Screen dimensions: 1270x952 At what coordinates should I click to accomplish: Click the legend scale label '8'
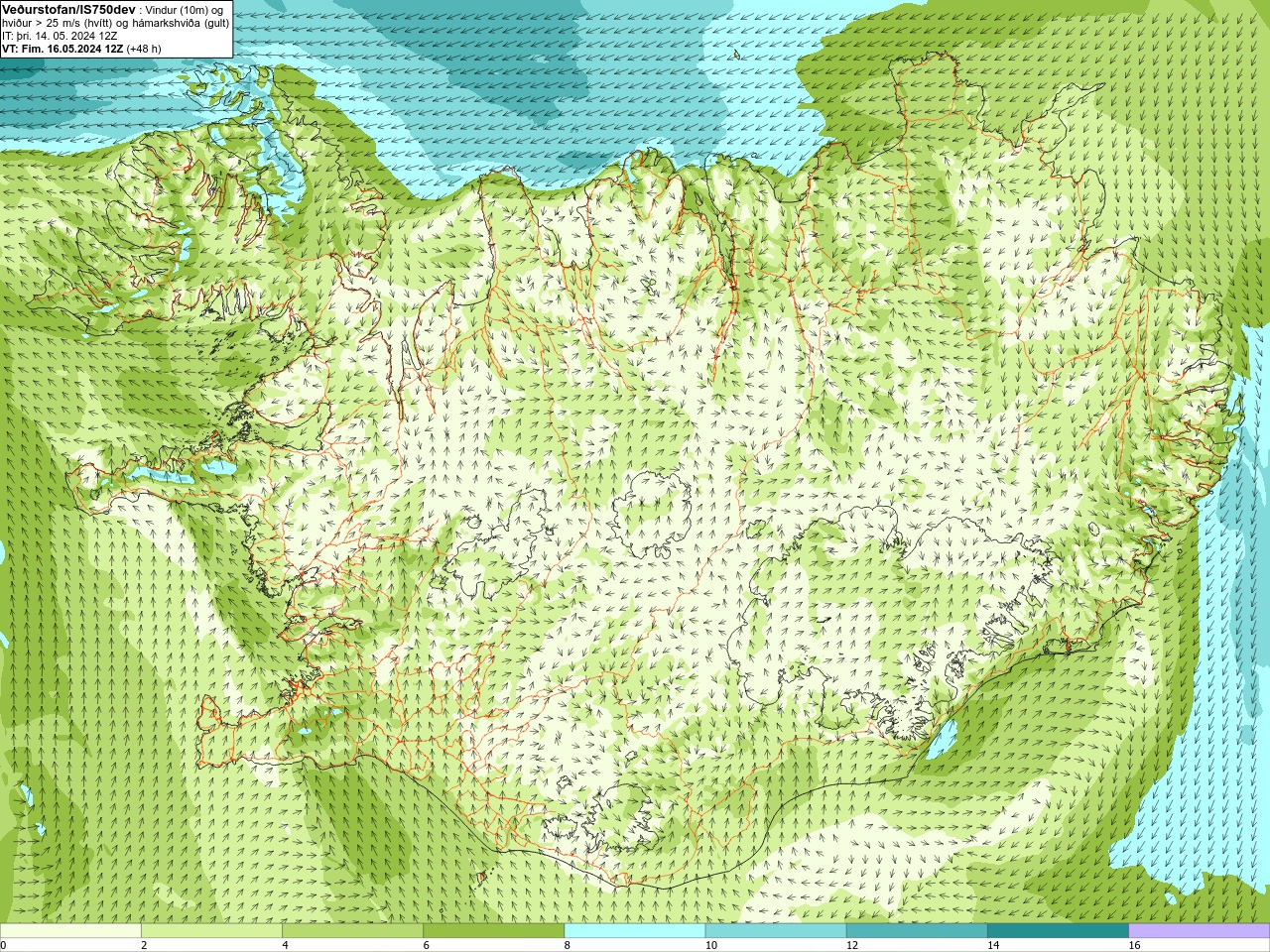pos(567,945)
